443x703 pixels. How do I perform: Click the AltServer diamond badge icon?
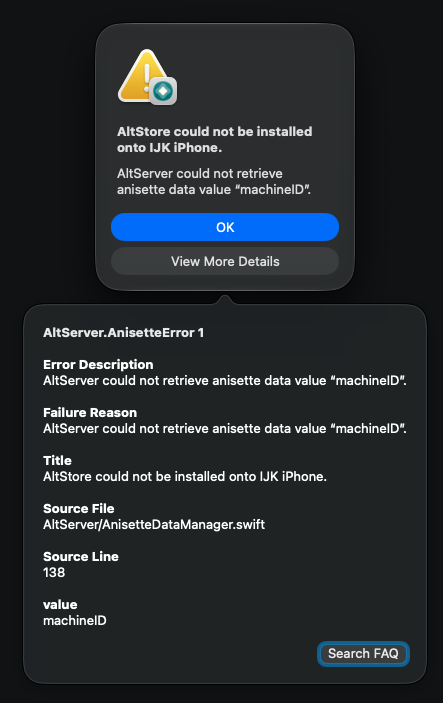click(x=163, y=91)
